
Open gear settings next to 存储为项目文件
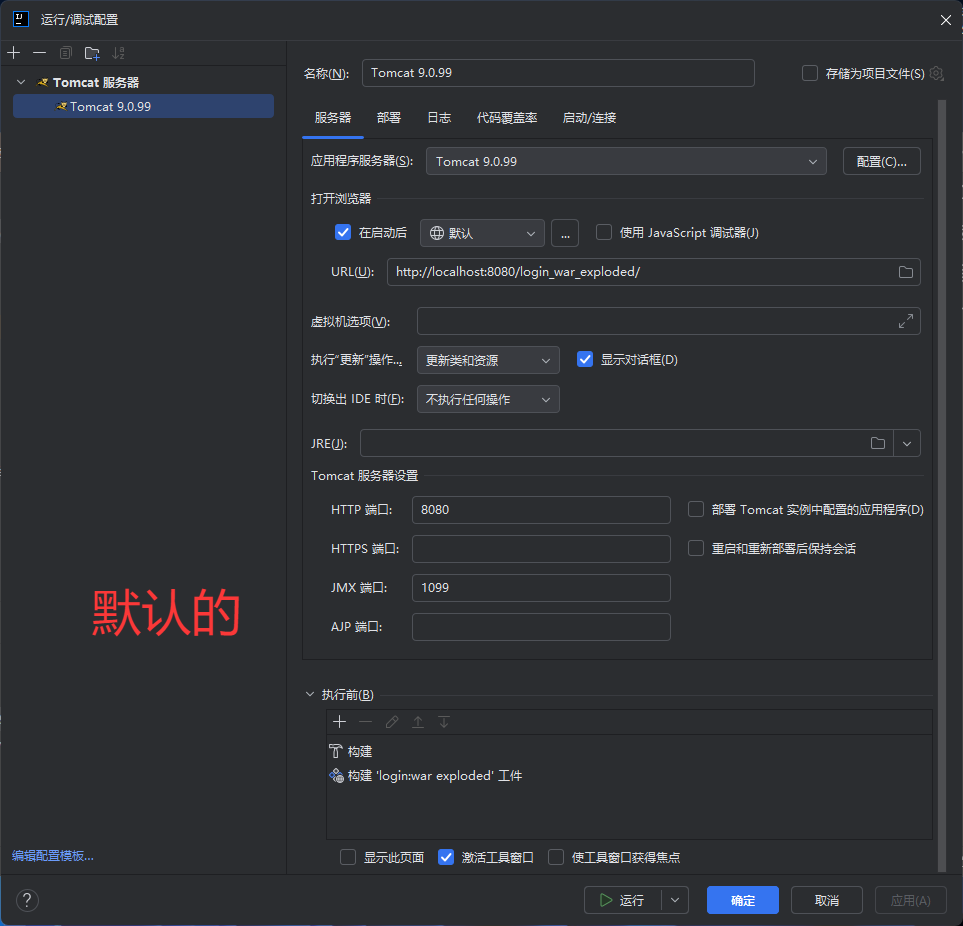(937, 74)
